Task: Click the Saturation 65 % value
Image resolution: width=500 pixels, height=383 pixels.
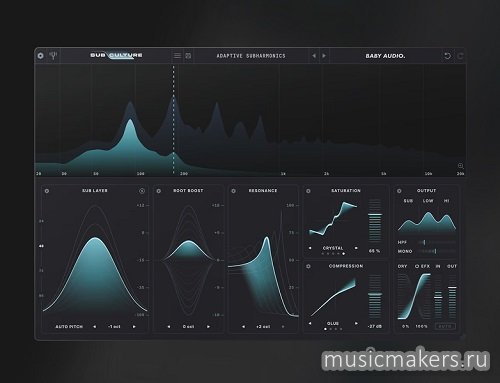Action: click(x=375, y=251)
